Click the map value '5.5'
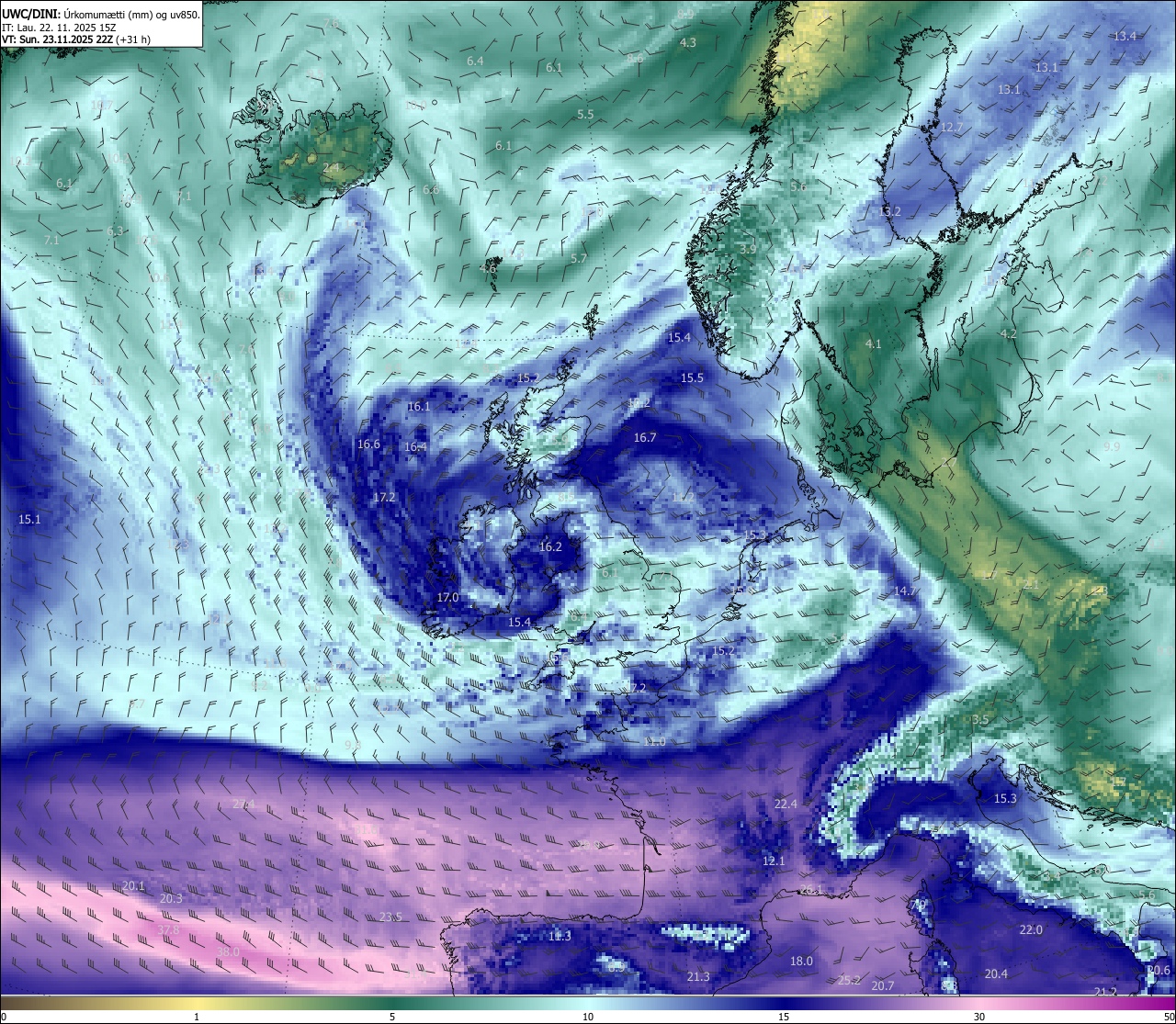The image size is (1176, 1024). coord(585,114)
